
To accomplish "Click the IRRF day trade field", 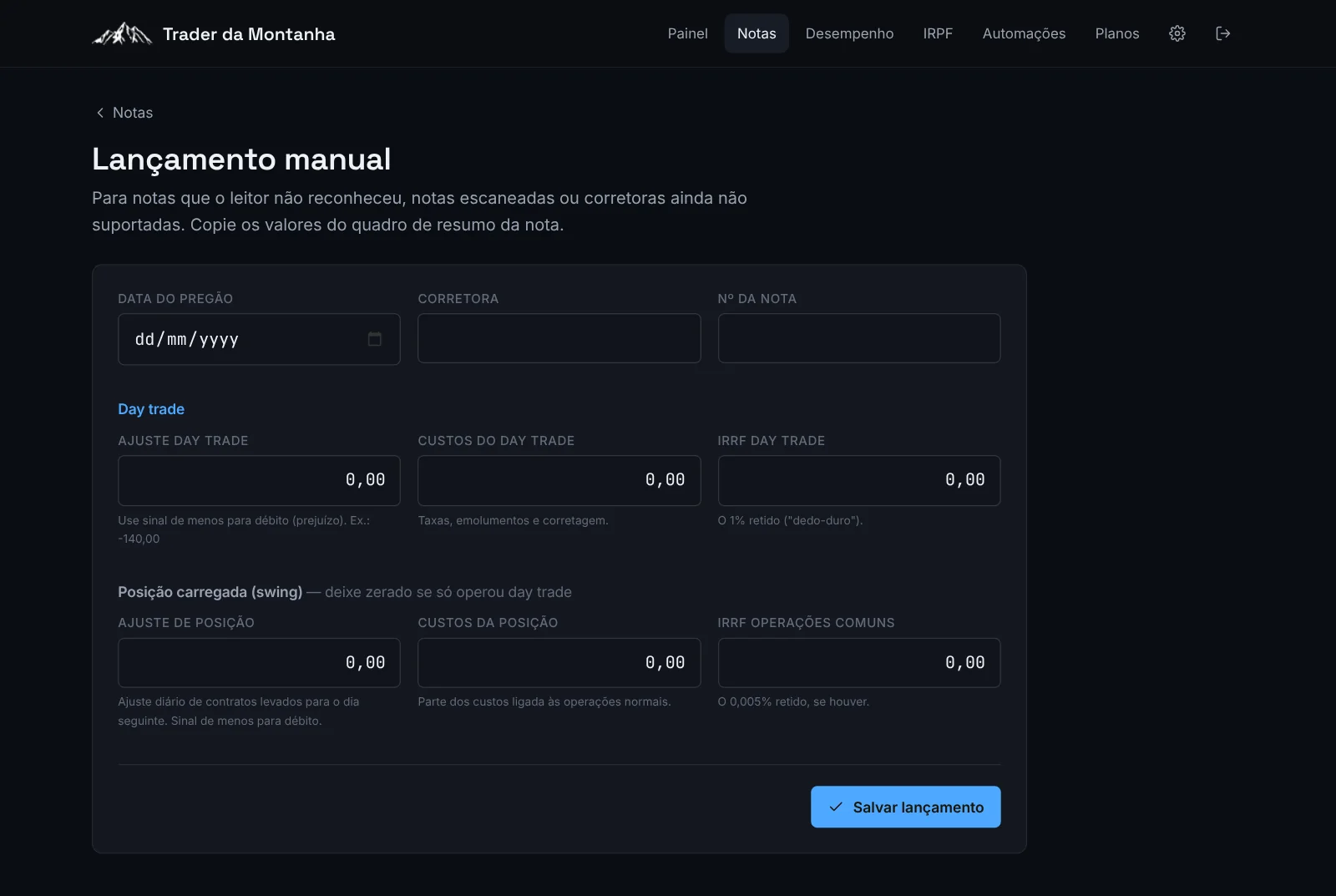I will pyautogui.click(x=859, y=480).
